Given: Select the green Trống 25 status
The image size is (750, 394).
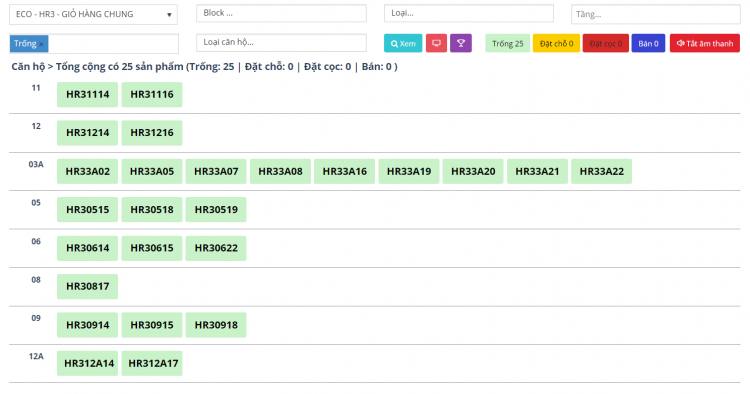Looking at the screenshot, I should [x=507, y=44].
